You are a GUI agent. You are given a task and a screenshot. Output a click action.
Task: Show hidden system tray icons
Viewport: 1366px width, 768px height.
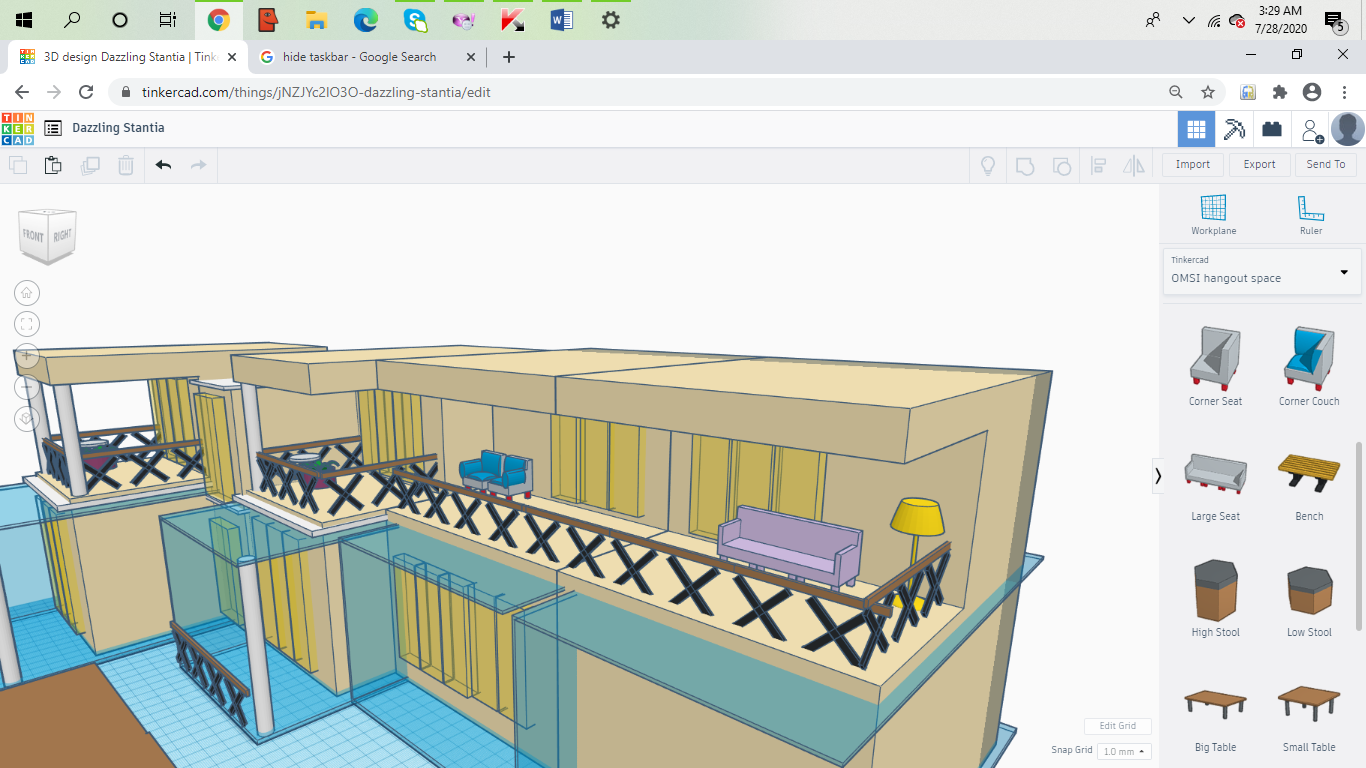1188,20
